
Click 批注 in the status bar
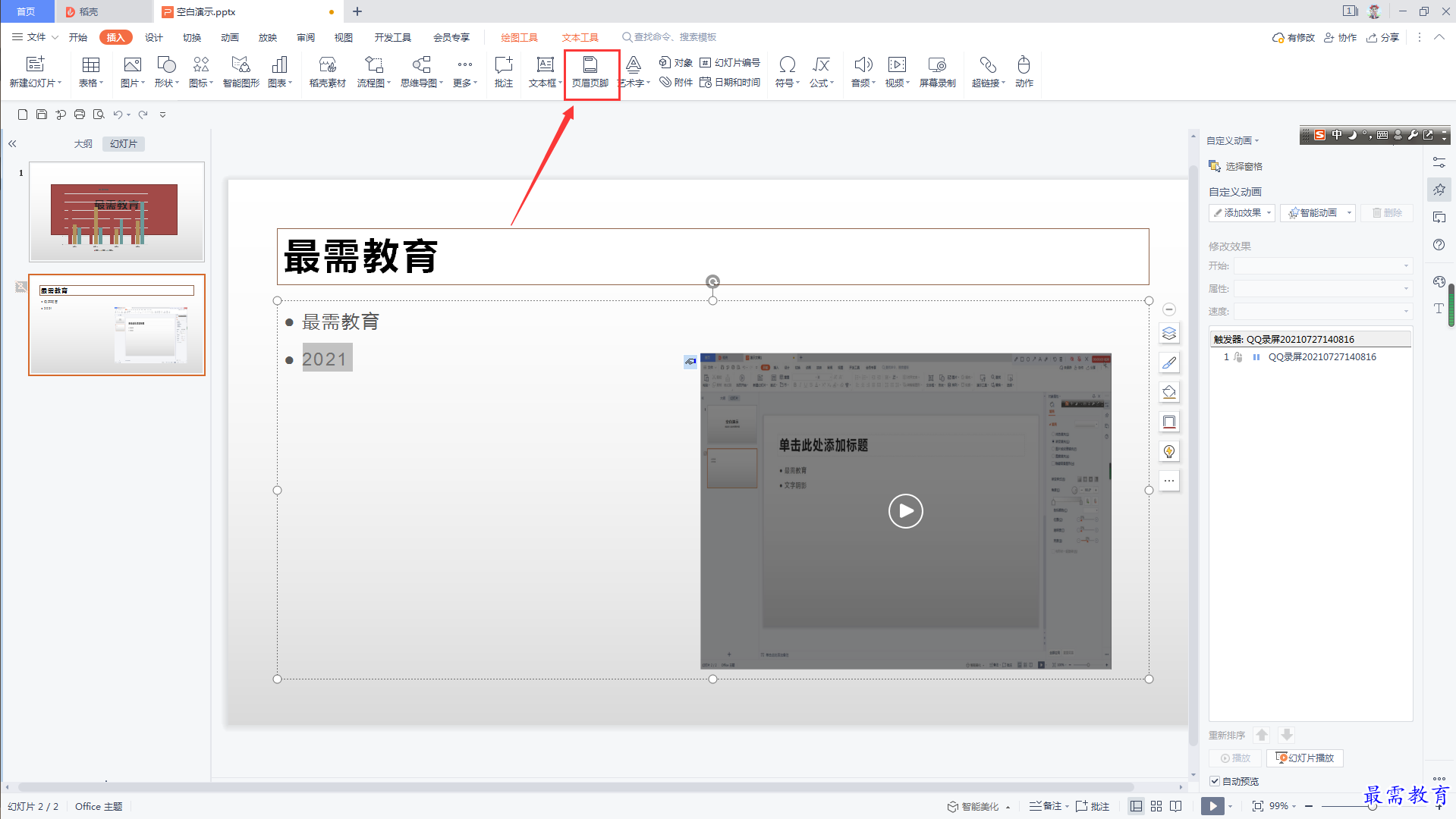(x=1093, y=806)
